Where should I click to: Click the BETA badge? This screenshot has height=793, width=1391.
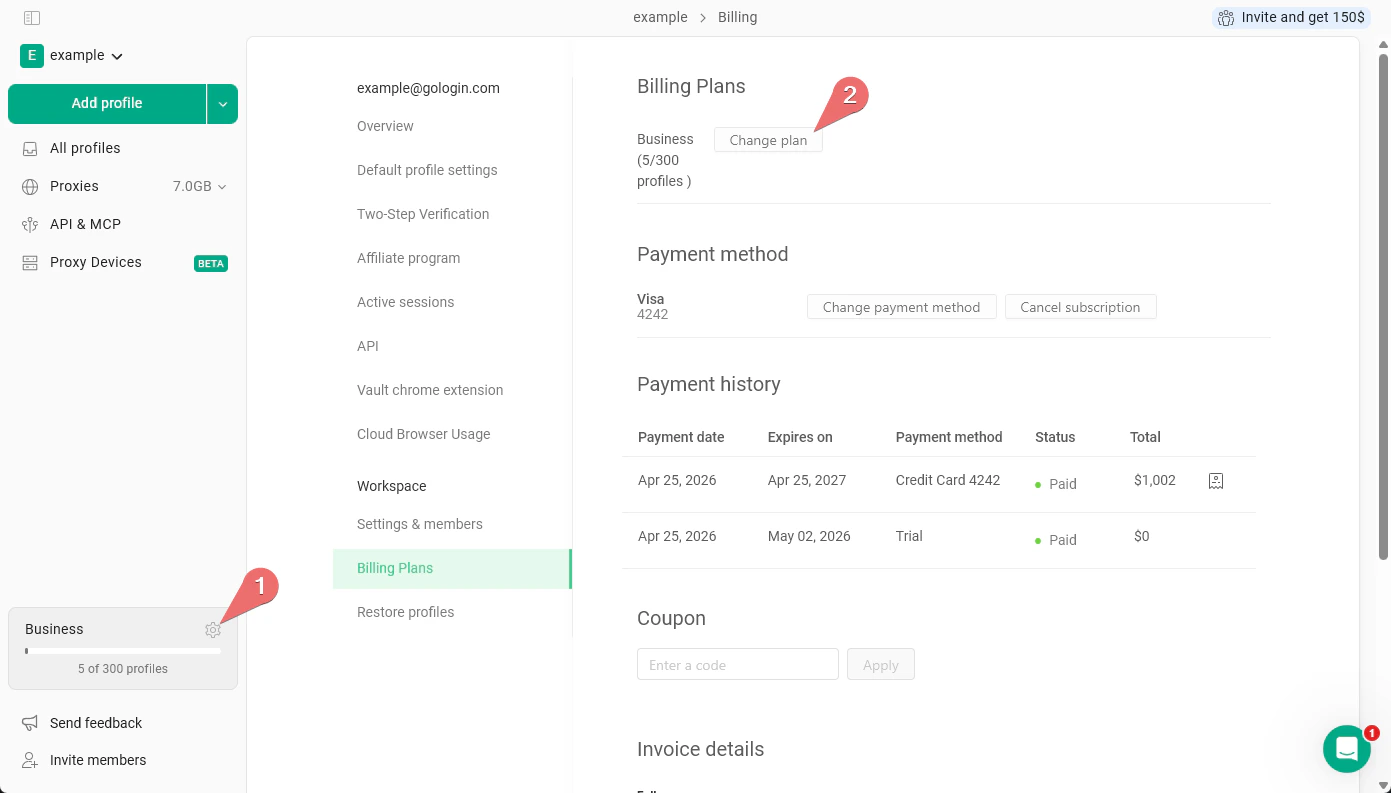click(x=211, y=264)
